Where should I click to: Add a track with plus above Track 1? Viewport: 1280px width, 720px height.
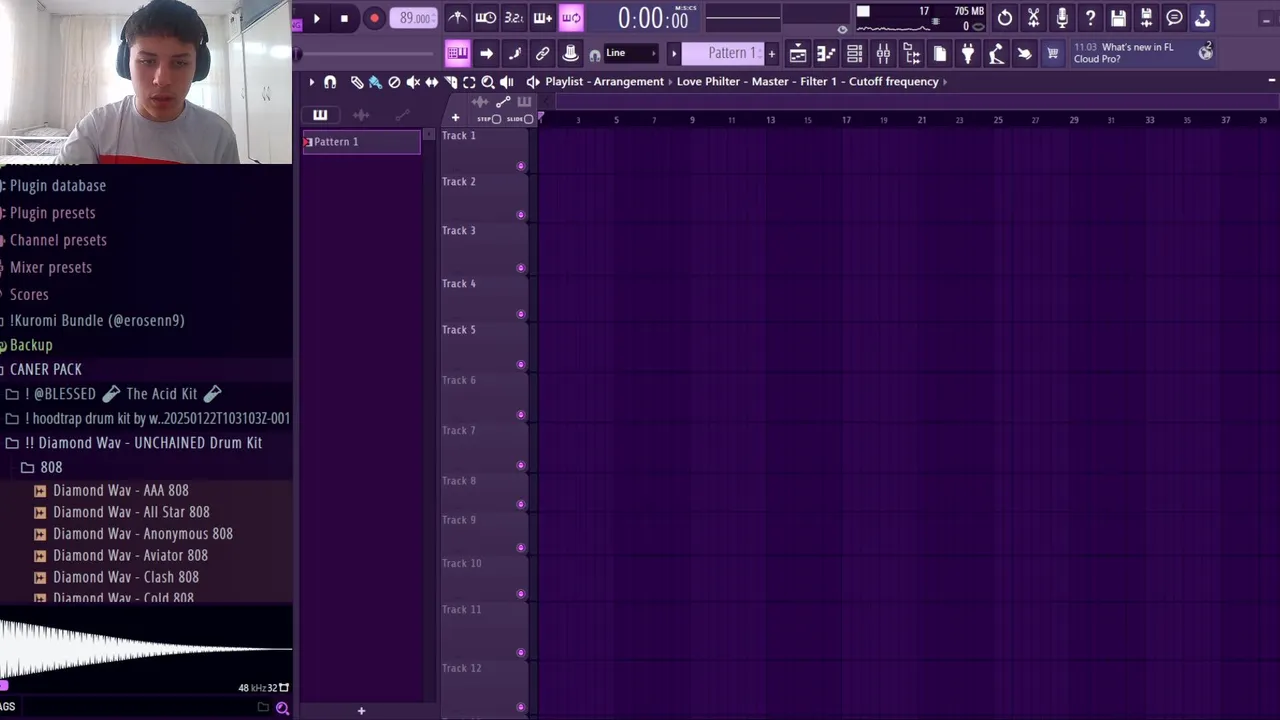click(455, 118)
